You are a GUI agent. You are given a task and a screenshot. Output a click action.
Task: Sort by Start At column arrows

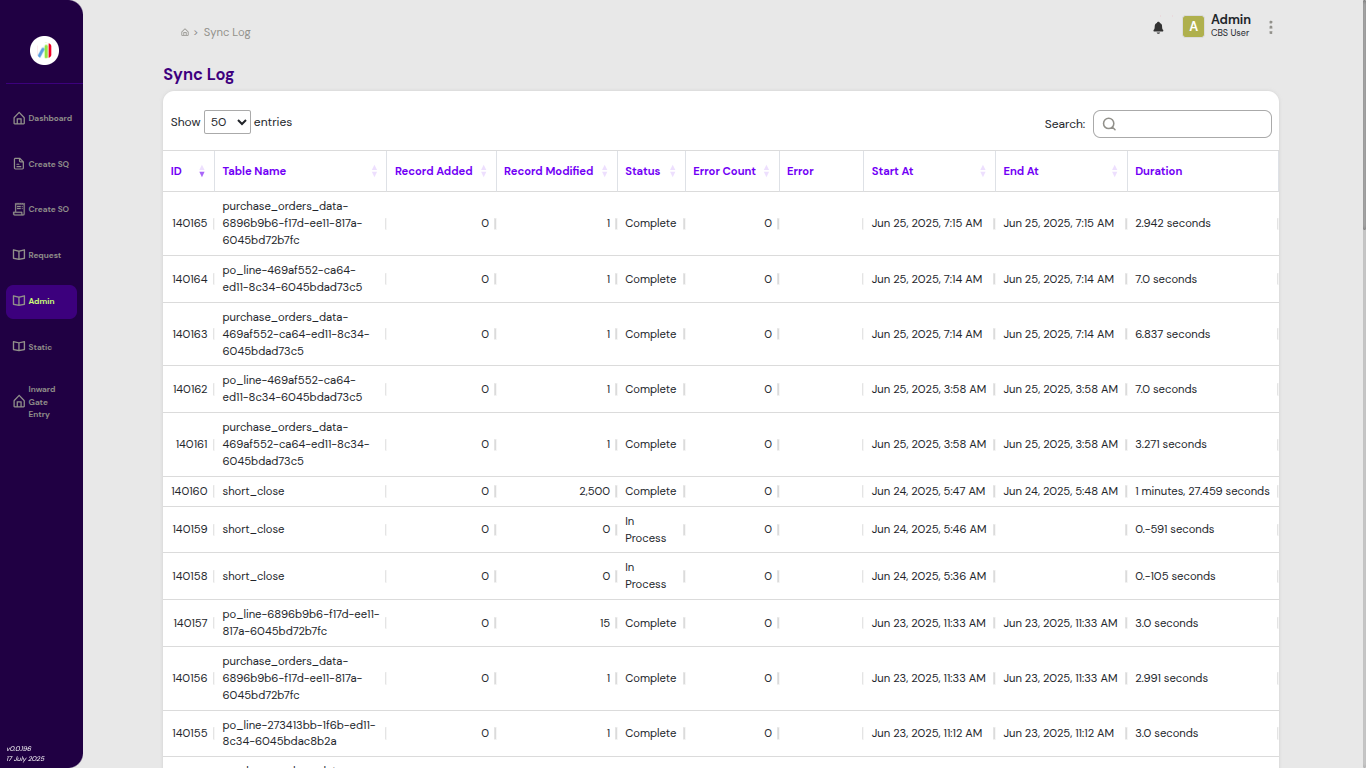coord(983,171)
